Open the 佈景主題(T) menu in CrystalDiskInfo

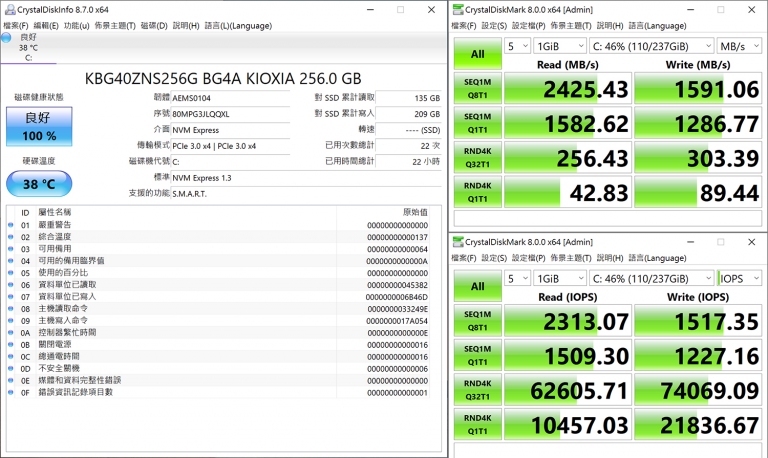[115, 25]
